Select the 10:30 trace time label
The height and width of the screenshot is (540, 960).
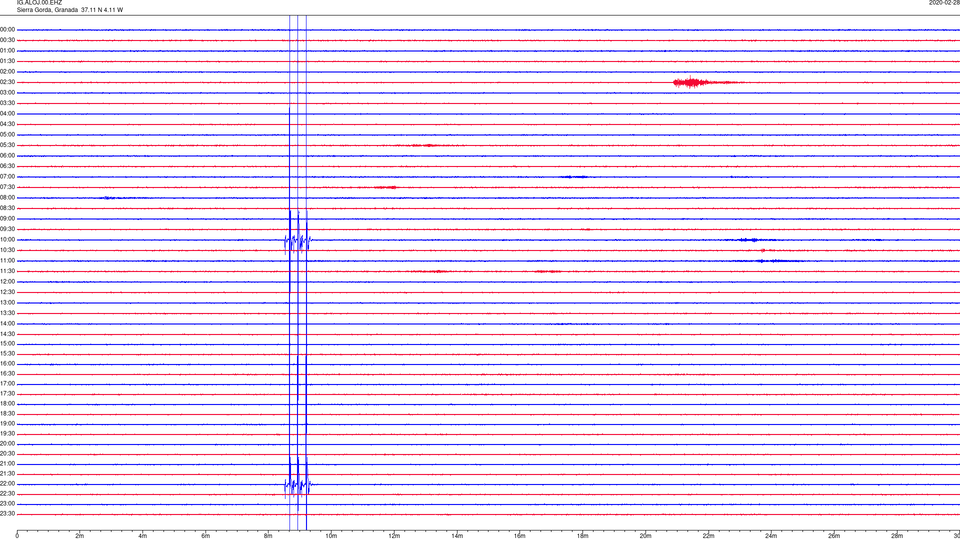tap(7, 250)
